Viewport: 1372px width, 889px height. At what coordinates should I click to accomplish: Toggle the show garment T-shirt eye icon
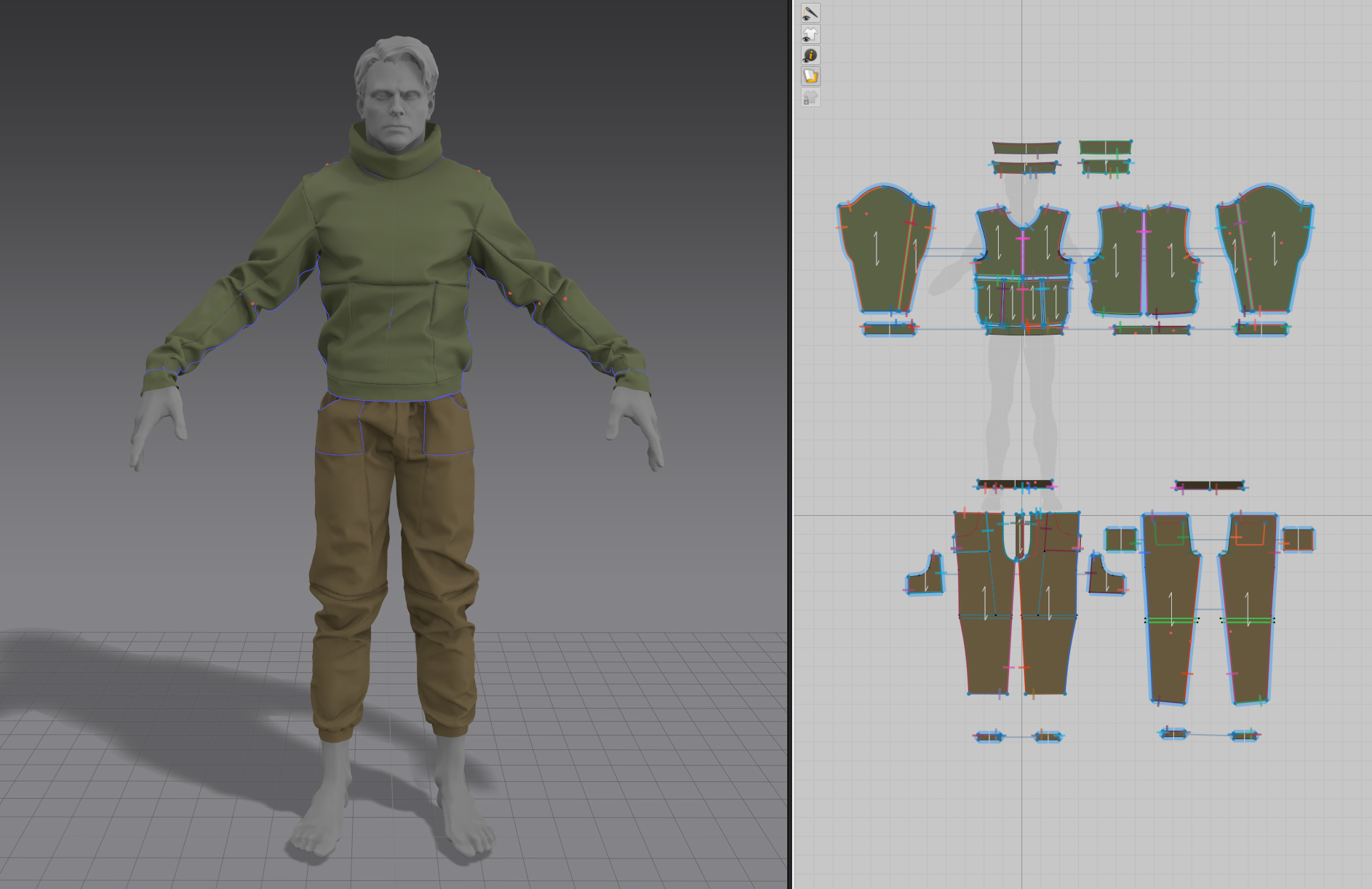pyautogui.click(x=810, y=34)
